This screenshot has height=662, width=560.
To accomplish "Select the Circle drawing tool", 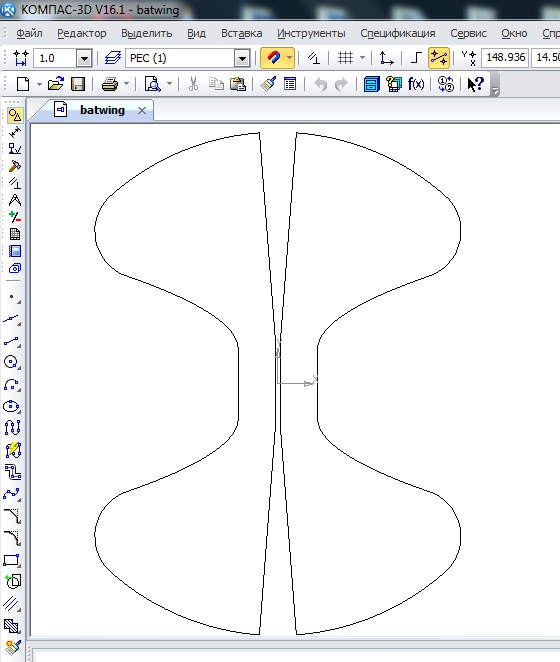I will 12,362.
